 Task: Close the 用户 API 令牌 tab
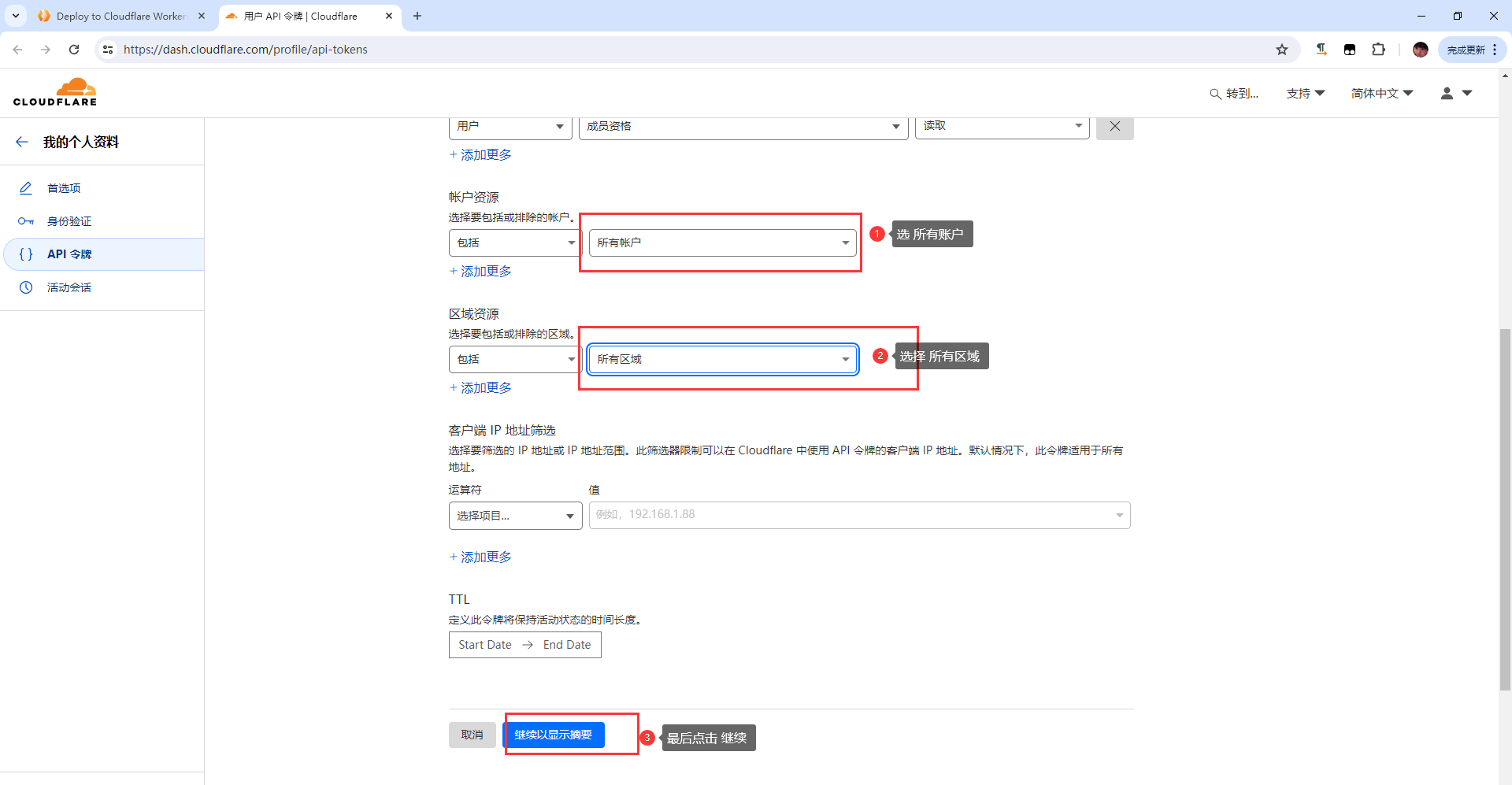pos(389,16)
